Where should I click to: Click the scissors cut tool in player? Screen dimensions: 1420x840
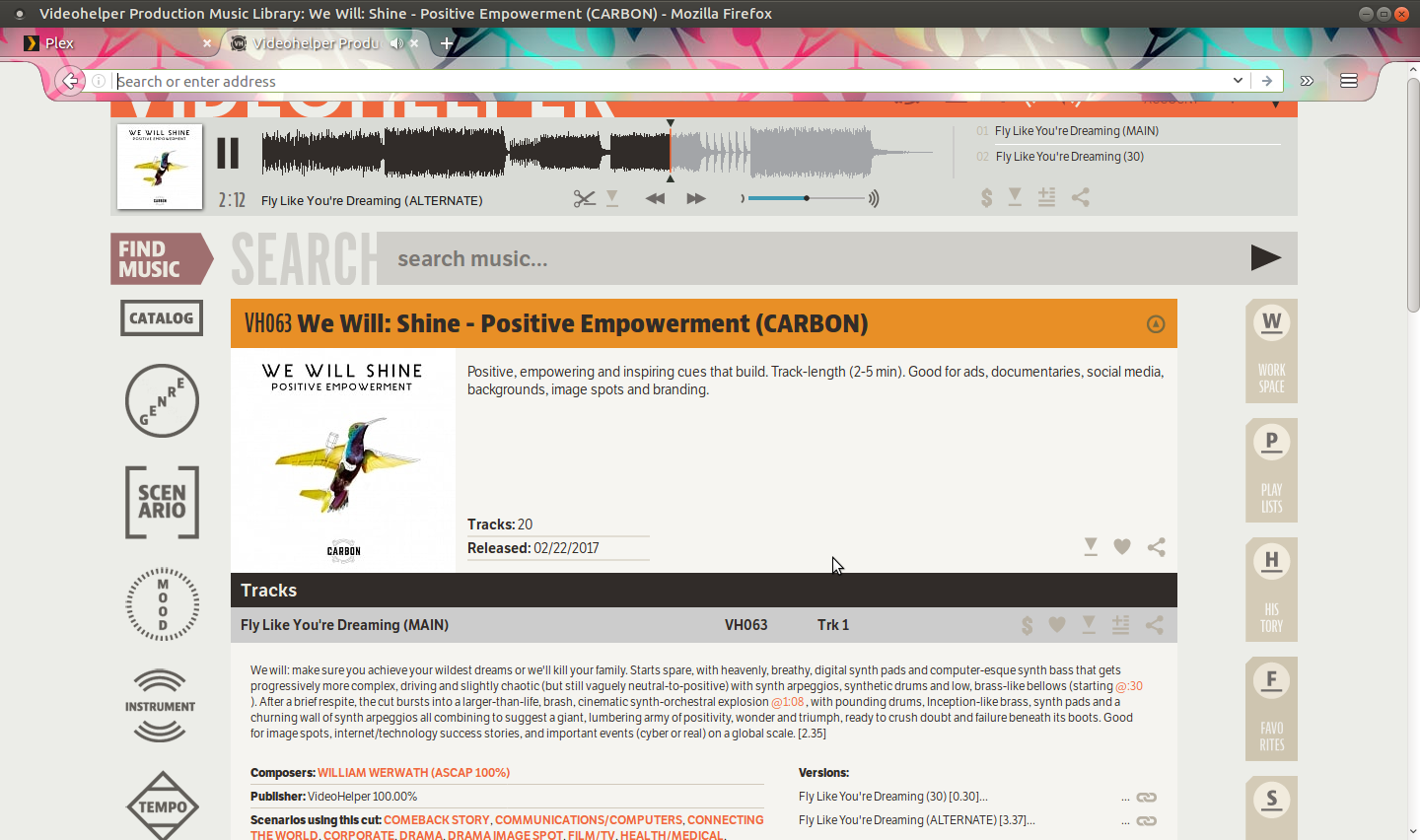click(585, 199)
